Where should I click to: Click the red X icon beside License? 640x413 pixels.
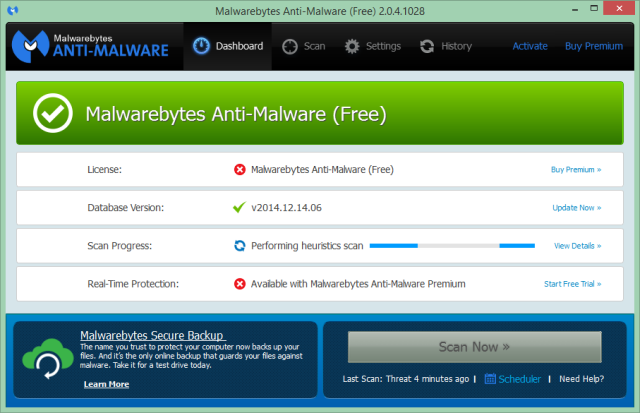[240, 169]
